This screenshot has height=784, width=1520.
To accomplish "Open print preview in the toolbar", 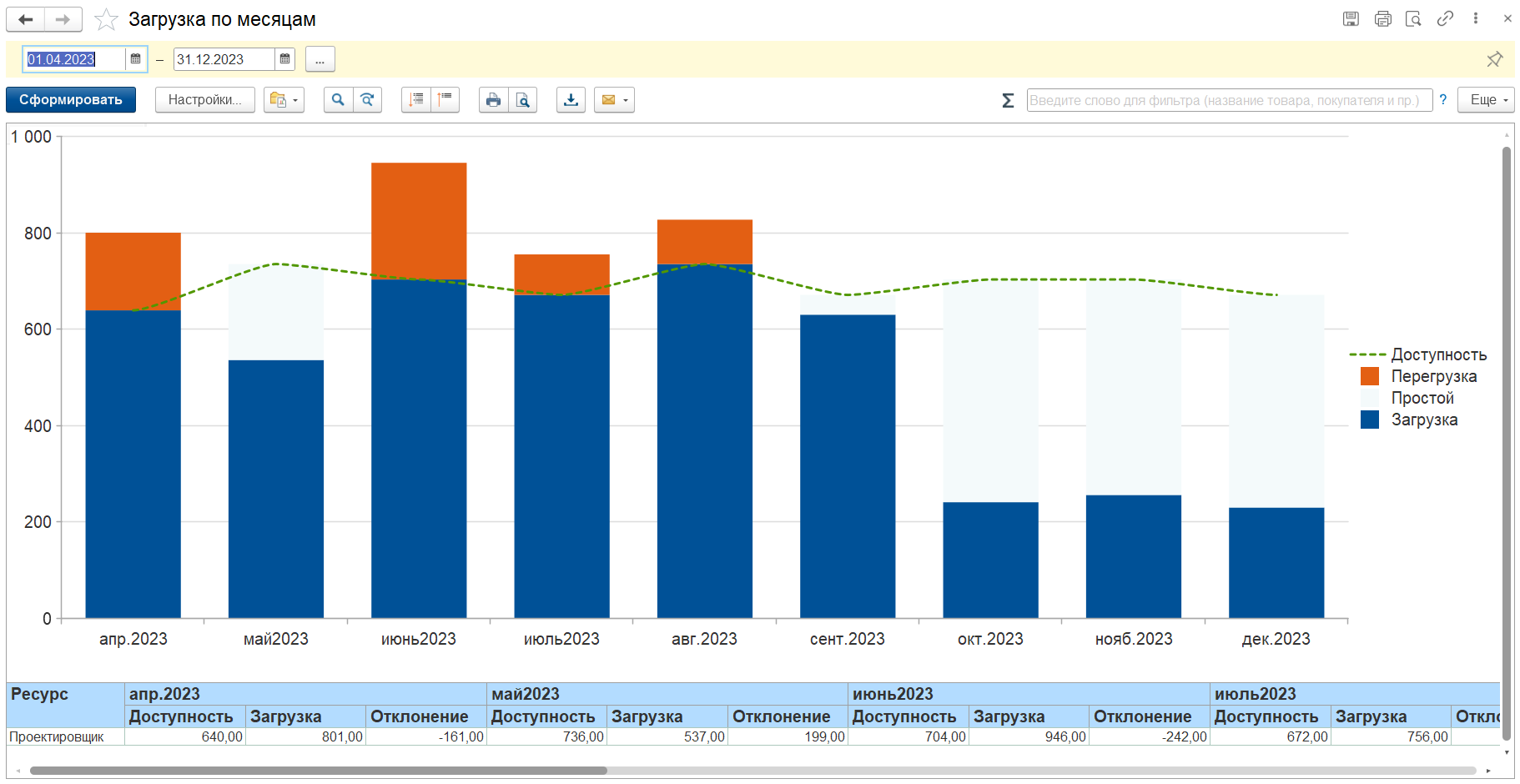I will click(522, 100).
